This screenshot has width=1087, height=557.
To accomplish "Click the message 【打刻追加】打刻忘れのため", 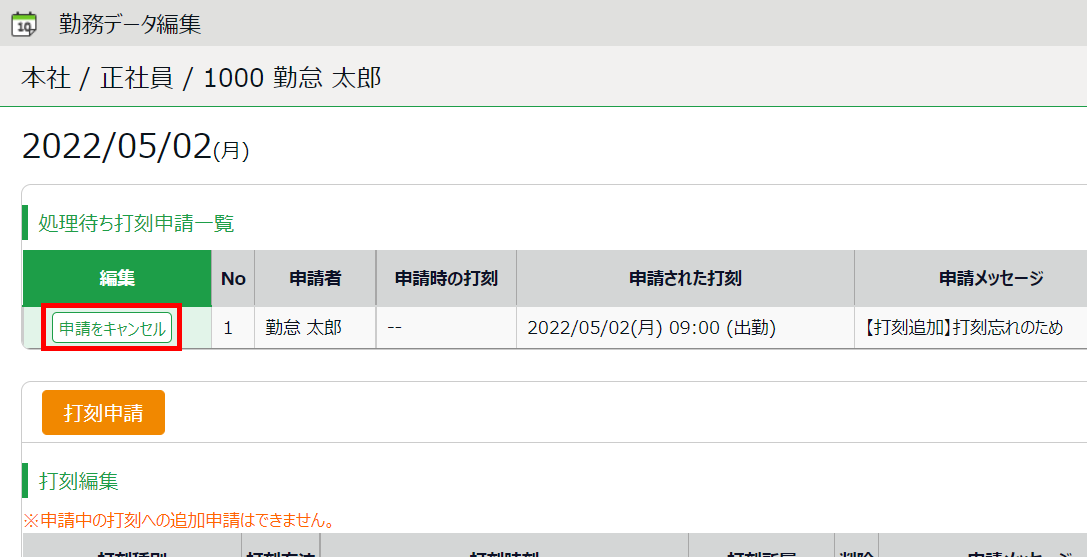I will click(x=961, y=328).
